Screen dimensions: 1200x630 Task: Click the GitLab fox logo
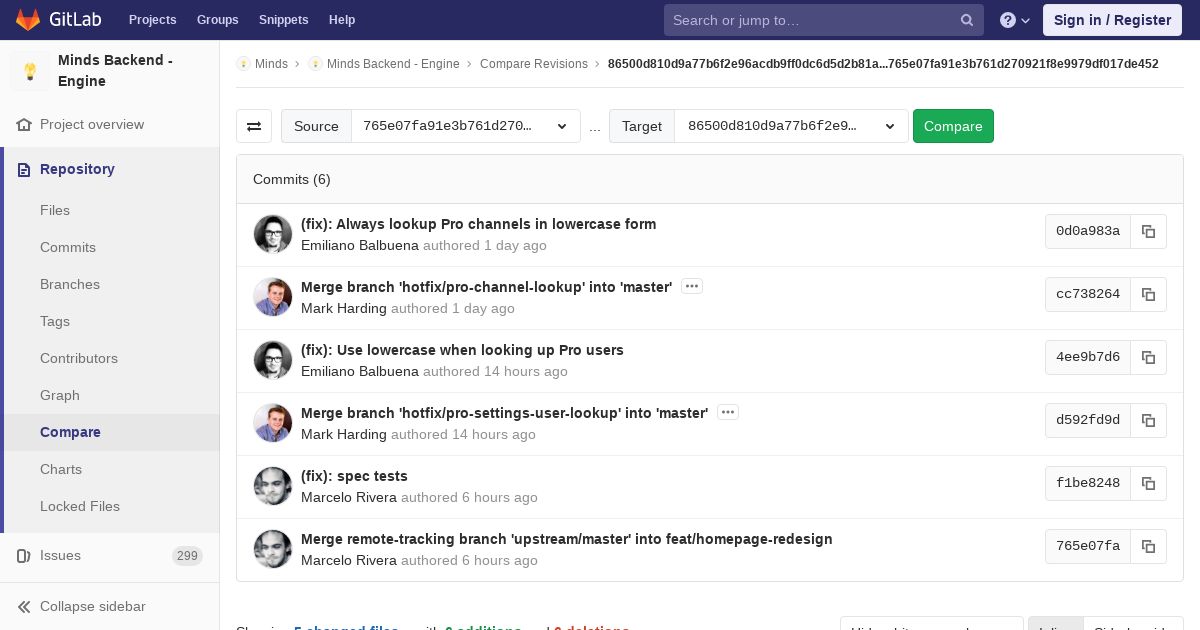[x=28, y=20]
